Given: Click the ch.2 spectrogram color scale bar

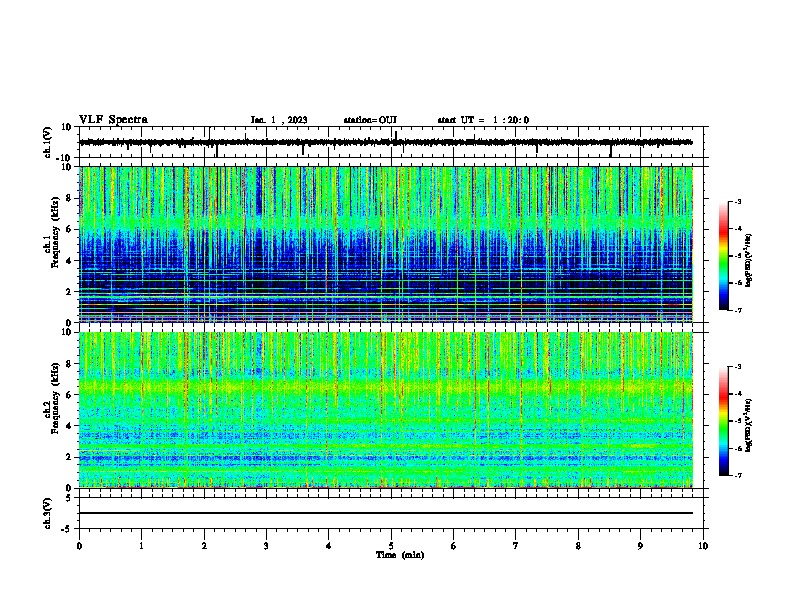Looking at the screenshot, I should click(724, 421).
